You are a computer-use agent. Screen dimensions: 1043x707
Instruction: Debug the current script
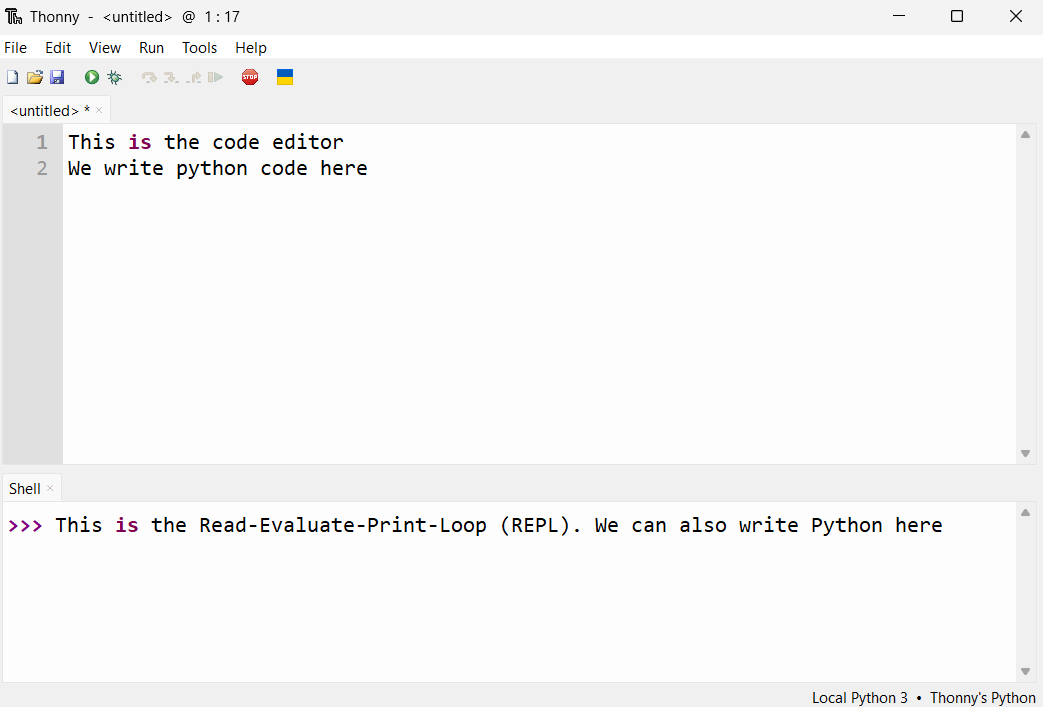point(114,77)
